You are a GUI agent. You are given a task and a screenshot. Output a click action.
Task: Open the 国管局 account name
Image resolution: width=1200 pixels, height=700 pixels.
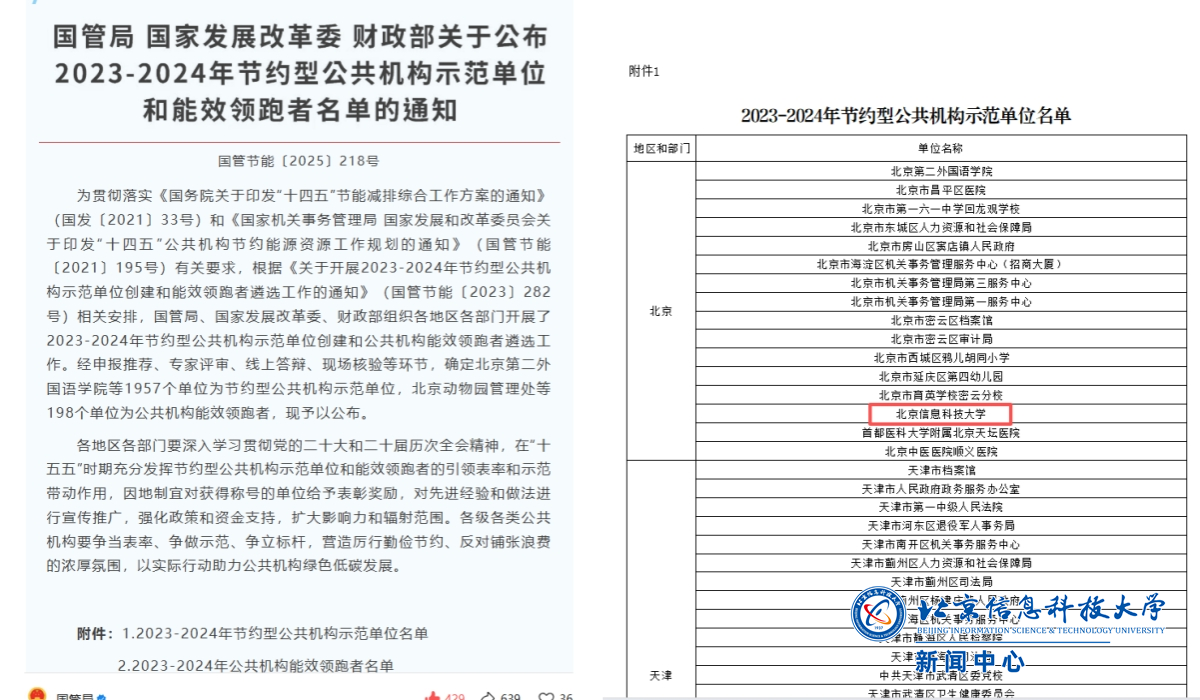74,696
